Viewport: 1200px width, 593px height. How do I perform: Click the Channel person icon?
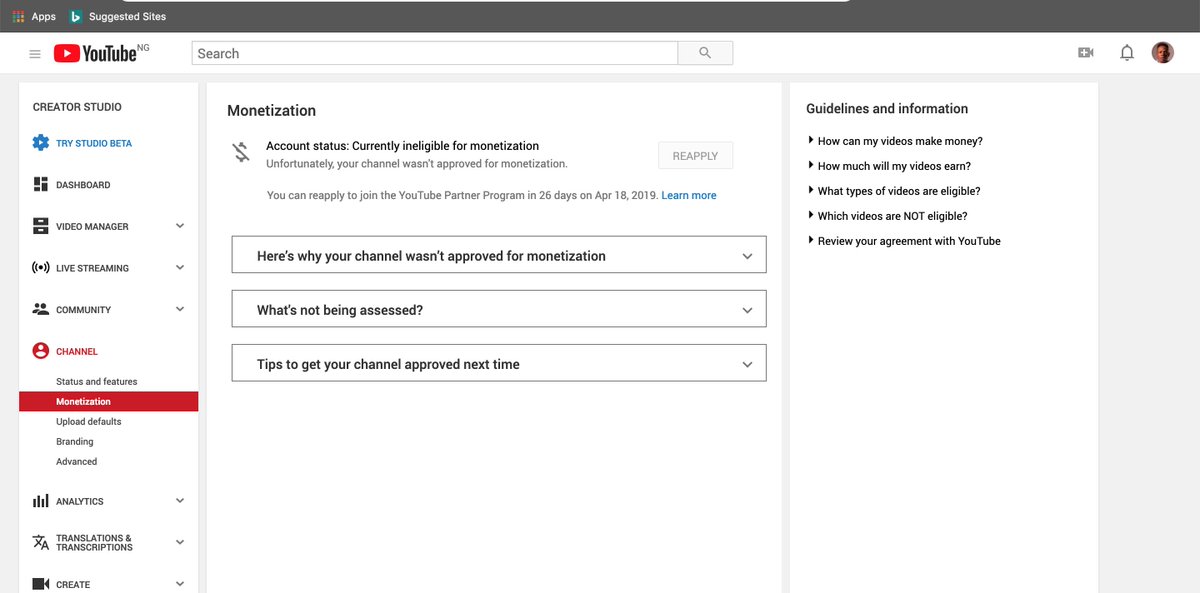pos(41,351)
